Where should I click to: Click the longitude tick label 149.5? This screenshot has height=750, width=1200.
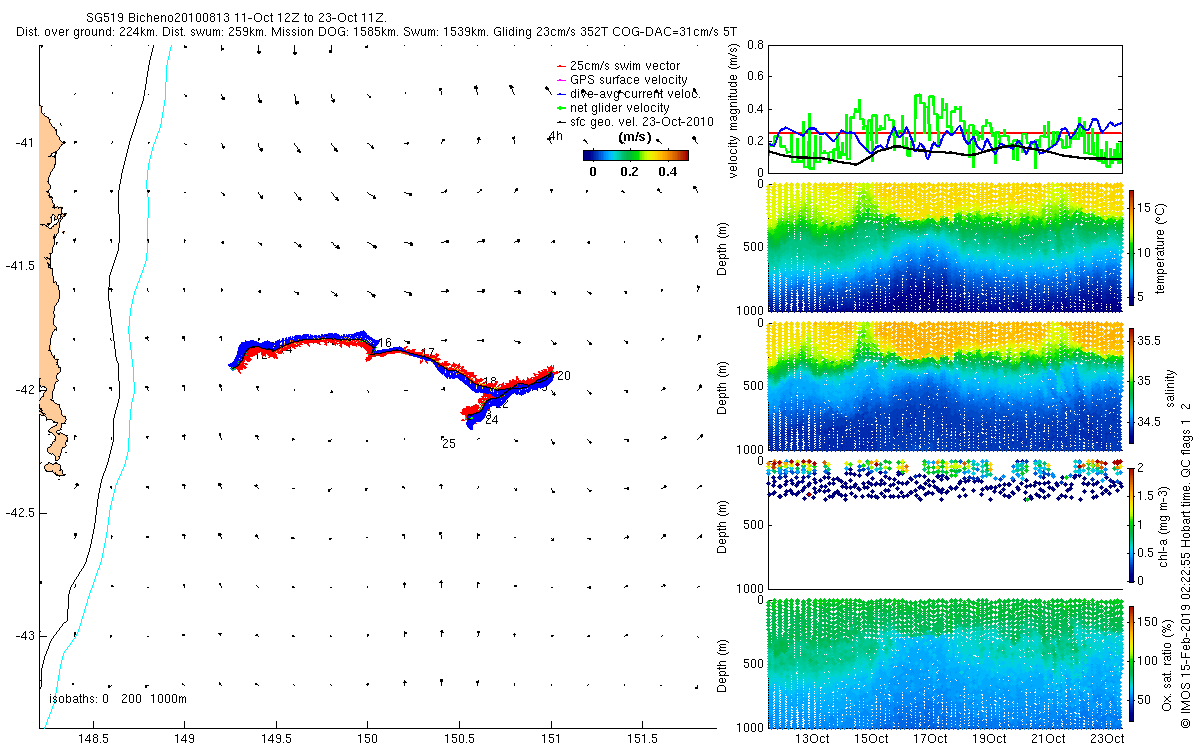pyautogui.click(x=276, y=739)
